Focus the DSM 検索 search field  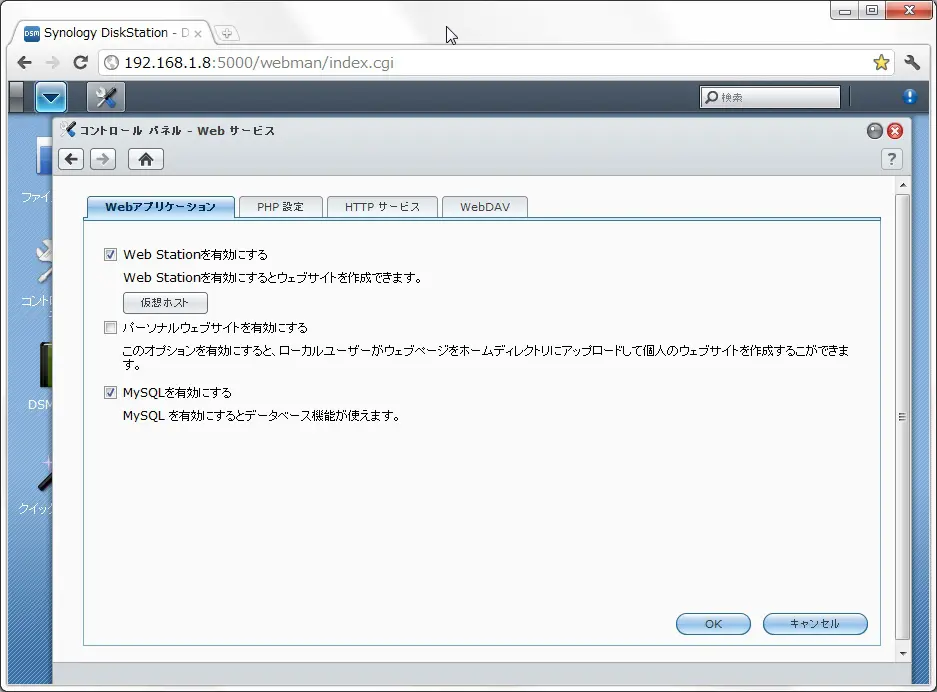[x=770, y=97]
